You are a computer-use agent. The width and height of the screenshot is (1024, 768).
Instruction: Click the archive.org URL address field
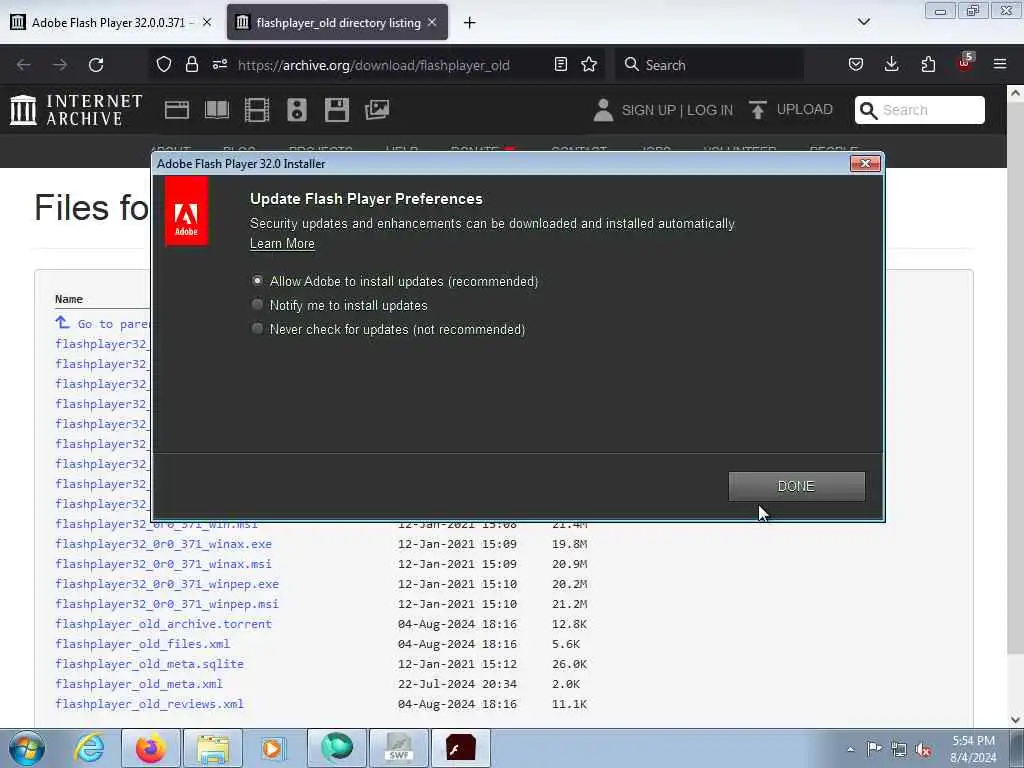coord(374,65)
